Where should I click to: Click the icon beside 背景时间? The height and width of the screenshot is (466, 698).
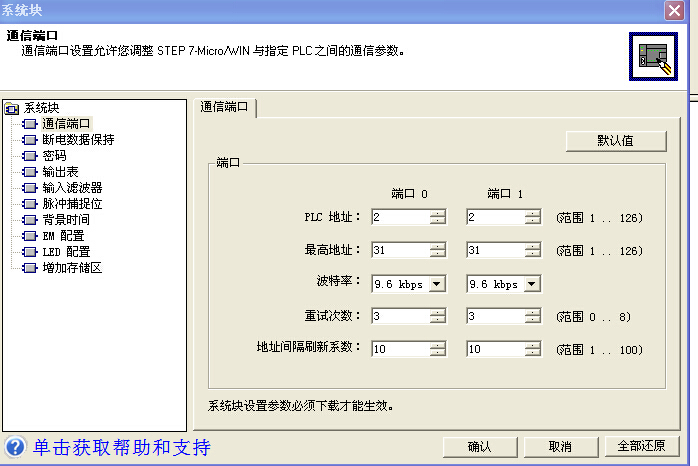tap(29, 220)
